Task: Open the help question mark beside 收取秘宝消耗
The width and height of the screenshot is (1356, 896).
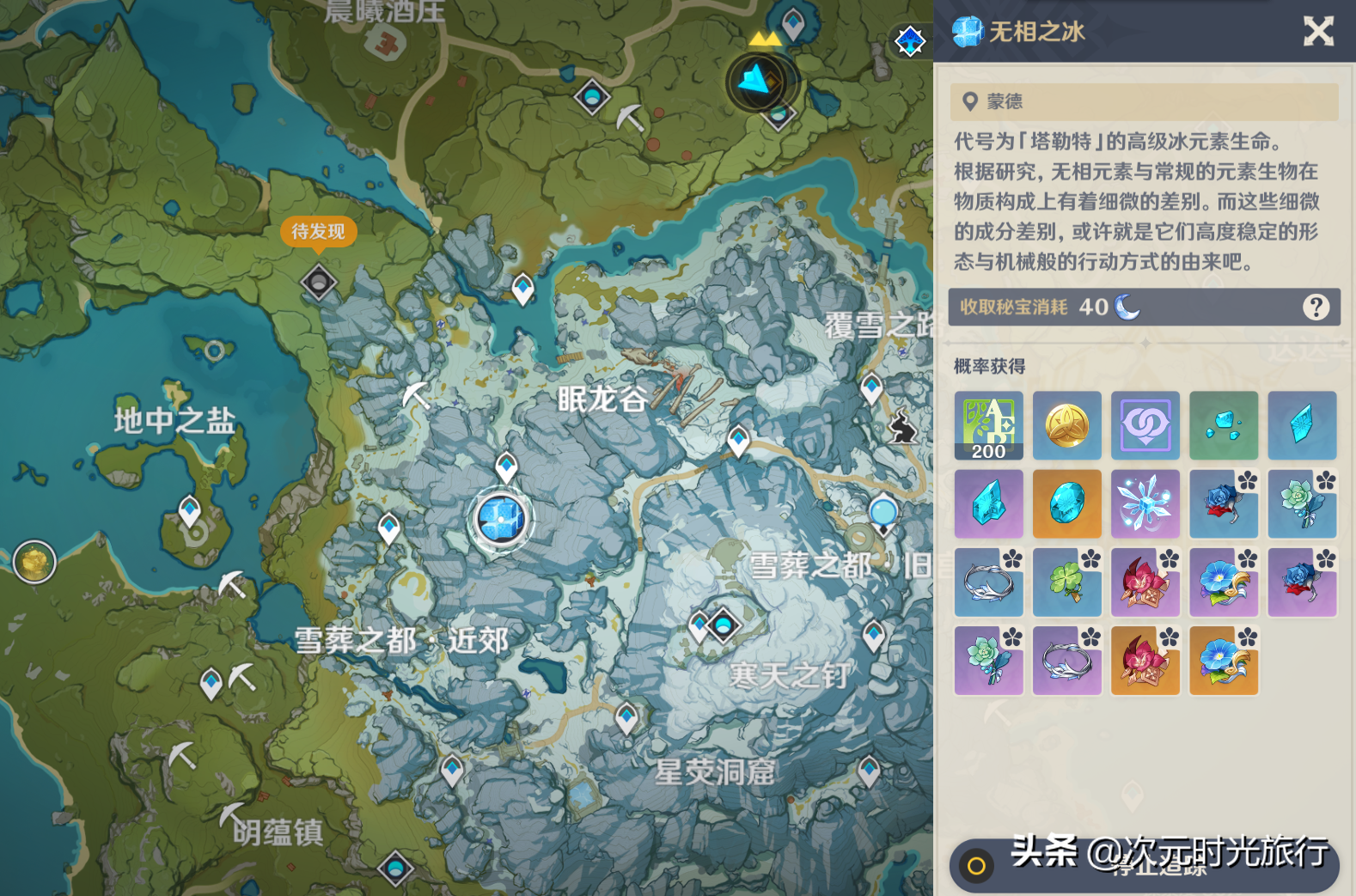Action: tap(1316, 307)
